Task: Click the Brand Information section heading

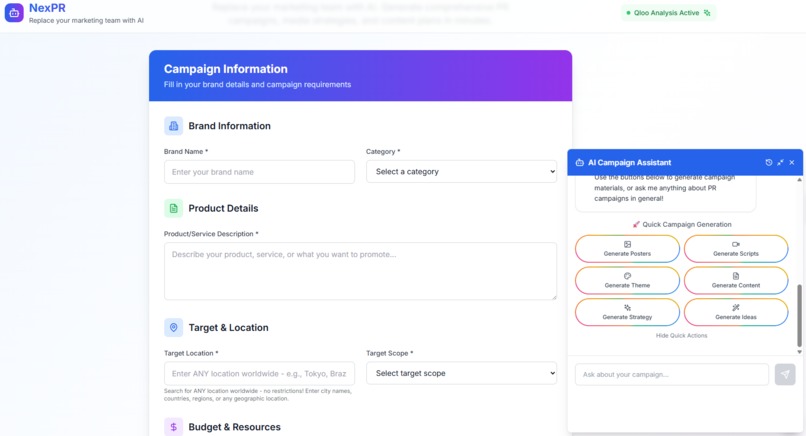Action: click(x=229, y=126)
